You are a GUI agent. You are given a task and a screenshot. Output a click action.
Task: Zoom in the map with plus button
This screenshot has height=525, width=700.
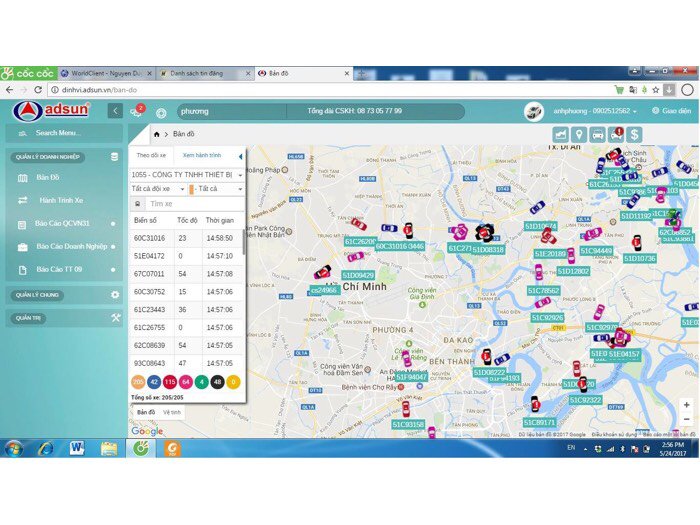tap(687, 404)
